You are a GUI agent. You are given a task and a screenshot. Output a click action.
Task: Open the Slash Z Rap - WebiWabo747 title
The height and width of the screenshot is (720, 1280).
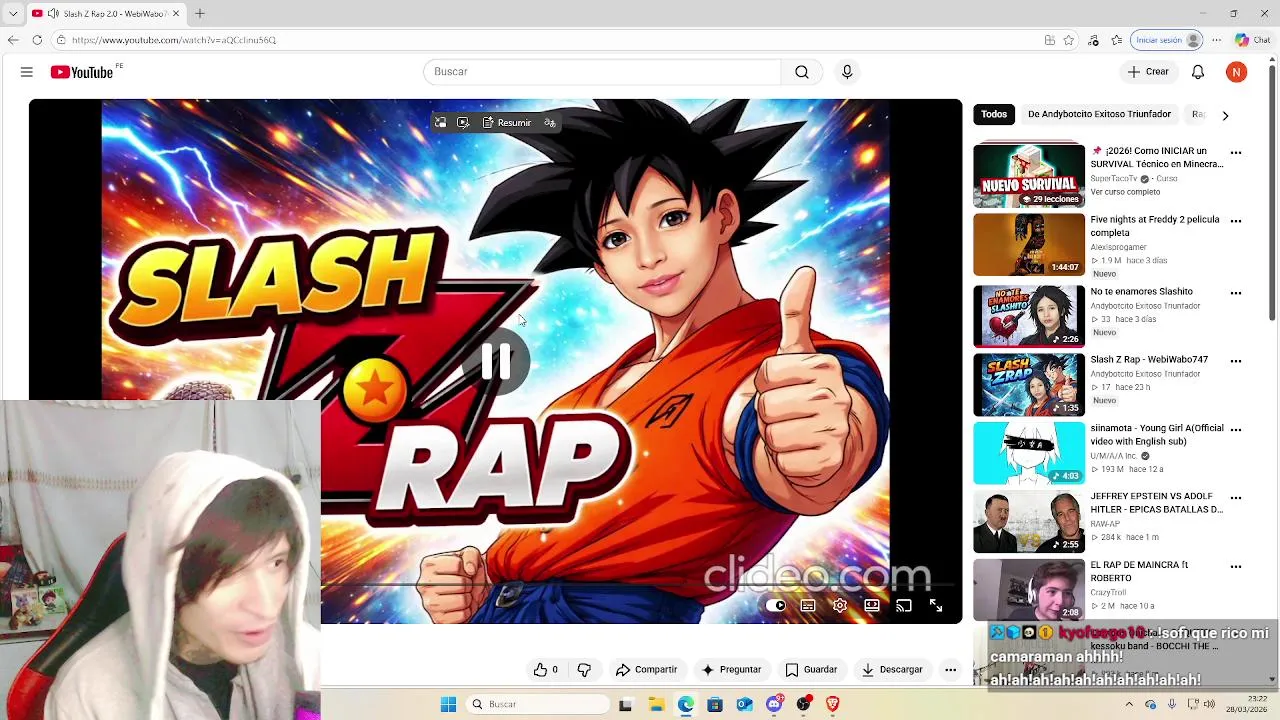(1149, 359)
